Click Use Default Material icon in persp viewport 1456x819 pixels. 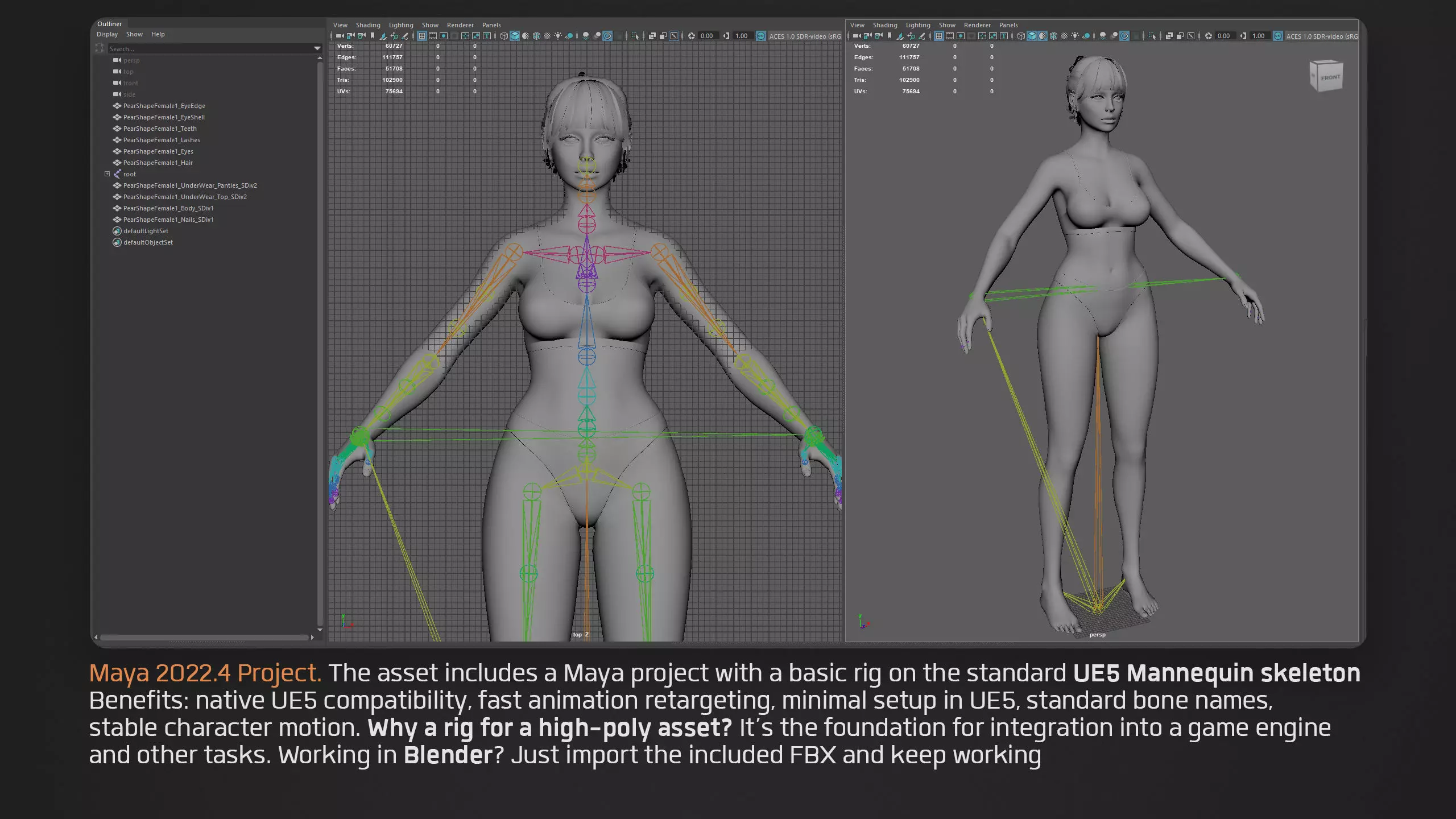click(x=1043, y=36)
